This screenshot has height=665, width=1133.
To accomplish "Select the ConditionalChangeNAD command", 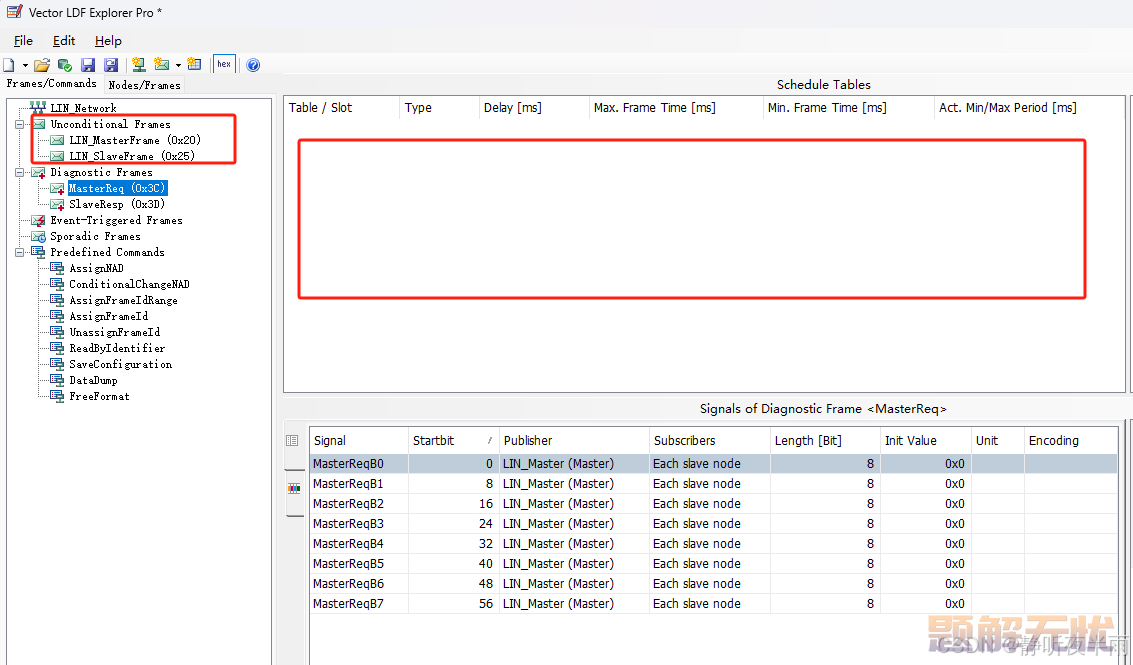I will pos(129,284).
